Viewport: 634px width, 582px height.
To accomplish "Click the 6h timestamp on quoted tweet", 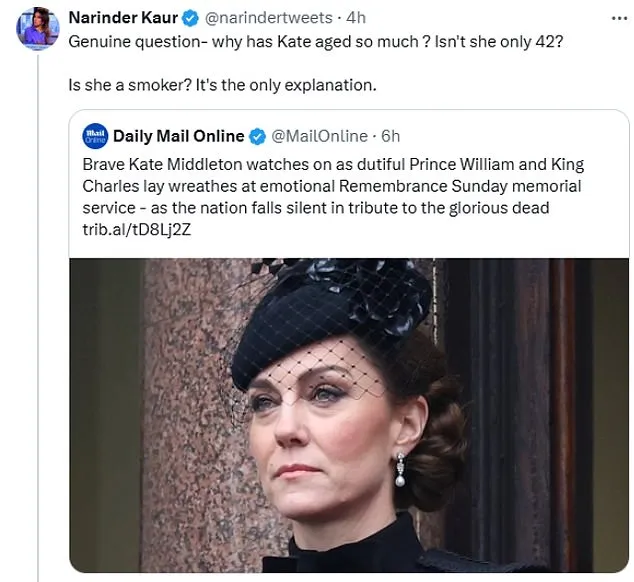I will (x=391, y=136).
